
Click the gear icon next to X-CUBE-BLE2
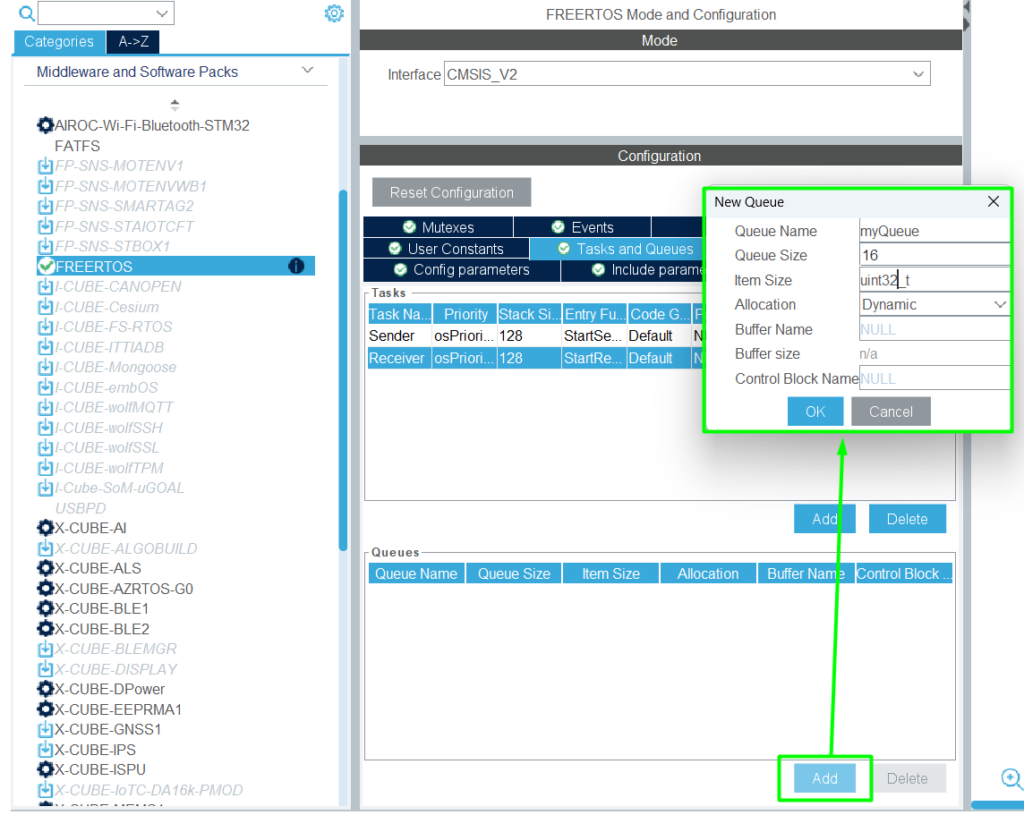click(45, 629)
